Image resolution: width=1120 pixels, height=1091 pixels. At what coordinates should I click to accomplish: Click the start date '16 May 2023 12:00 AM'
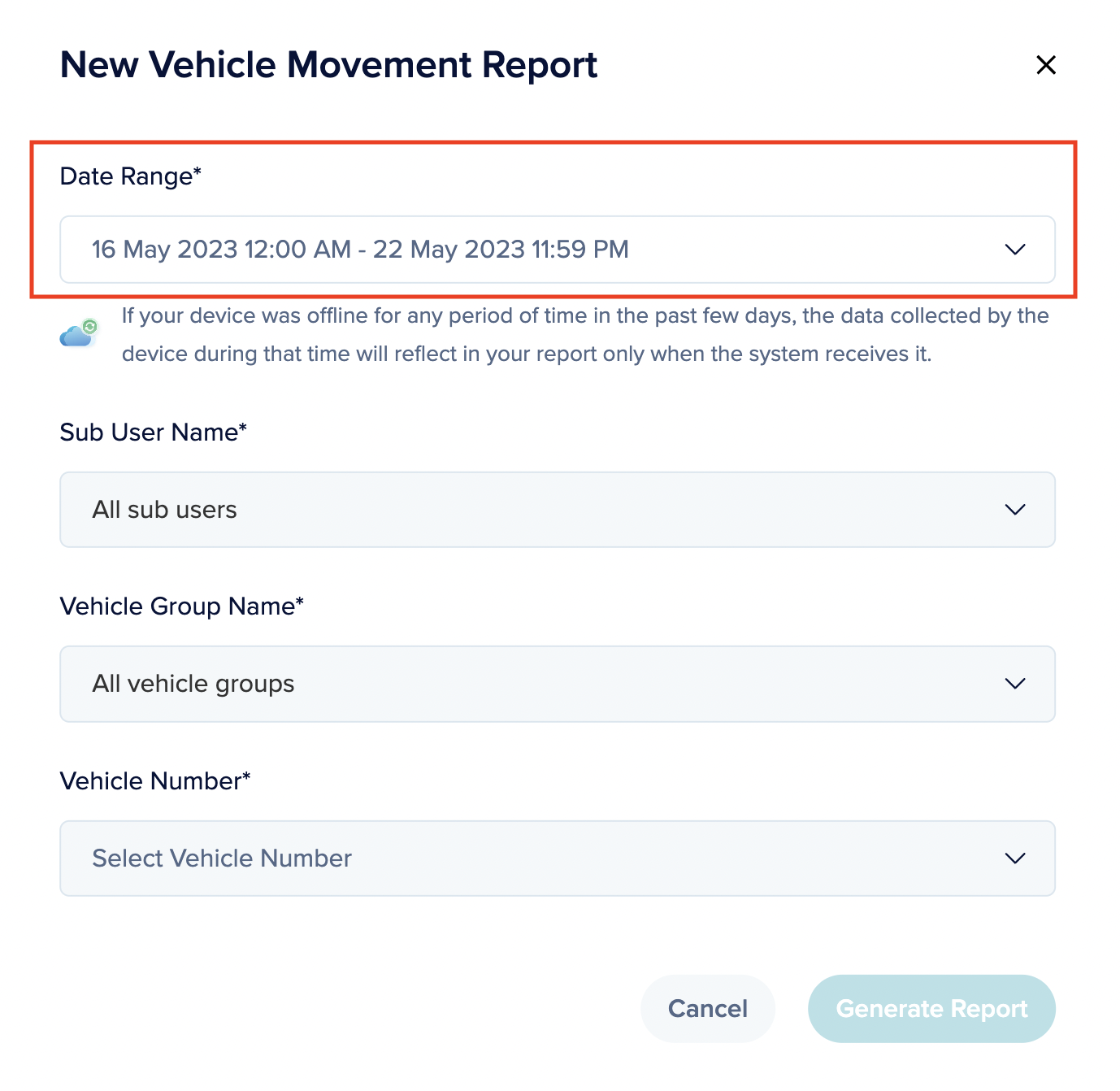tap(221, 250)
